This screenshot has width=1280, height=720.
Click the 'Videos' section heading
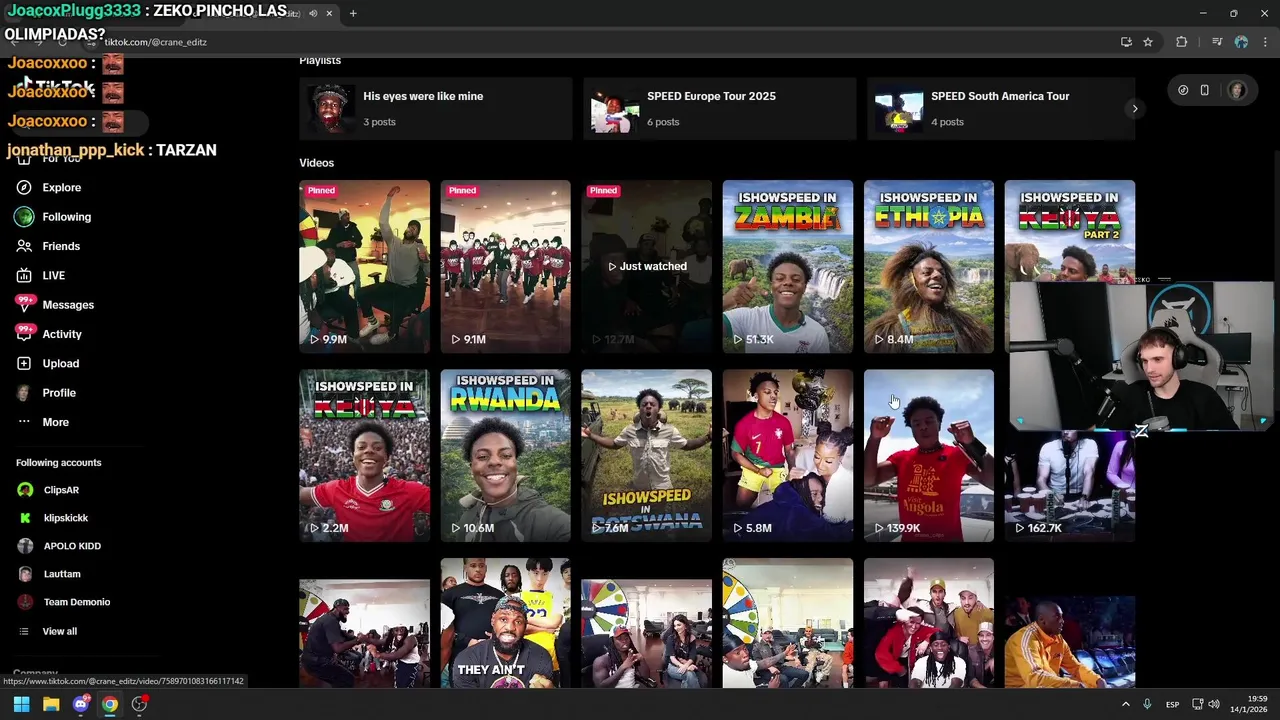(316, 162)
